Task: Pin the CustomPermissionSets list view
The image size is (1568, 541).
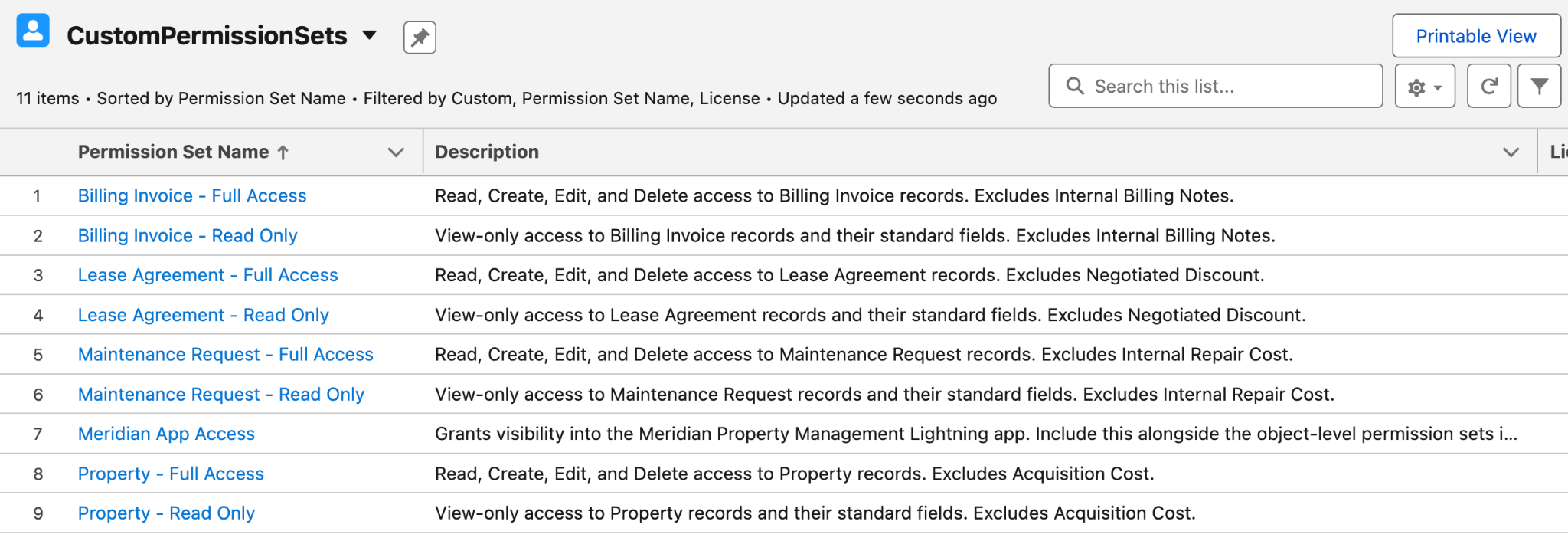Action: coord(420,38)
